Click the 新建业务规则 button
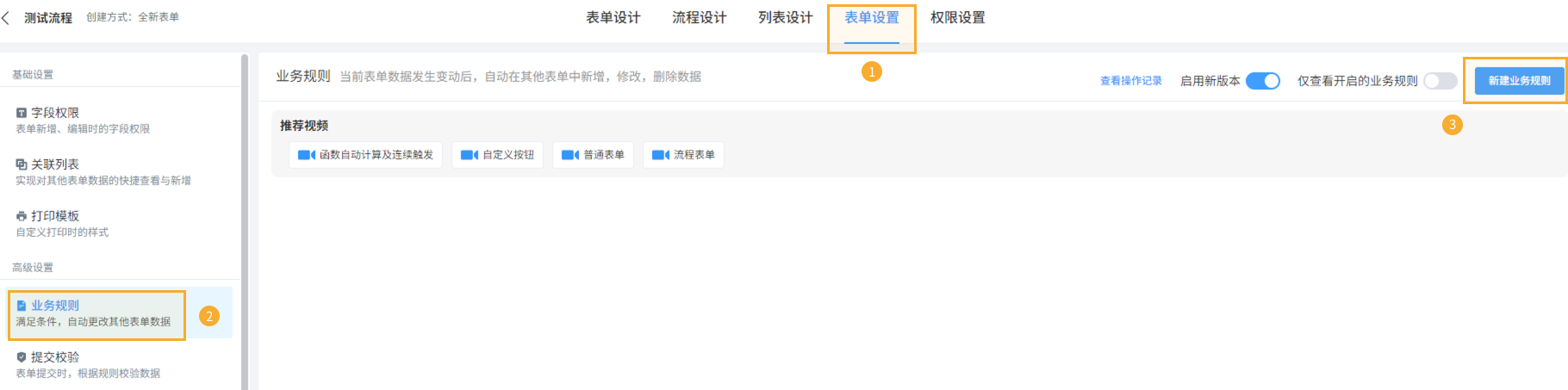 [1519, 81]
